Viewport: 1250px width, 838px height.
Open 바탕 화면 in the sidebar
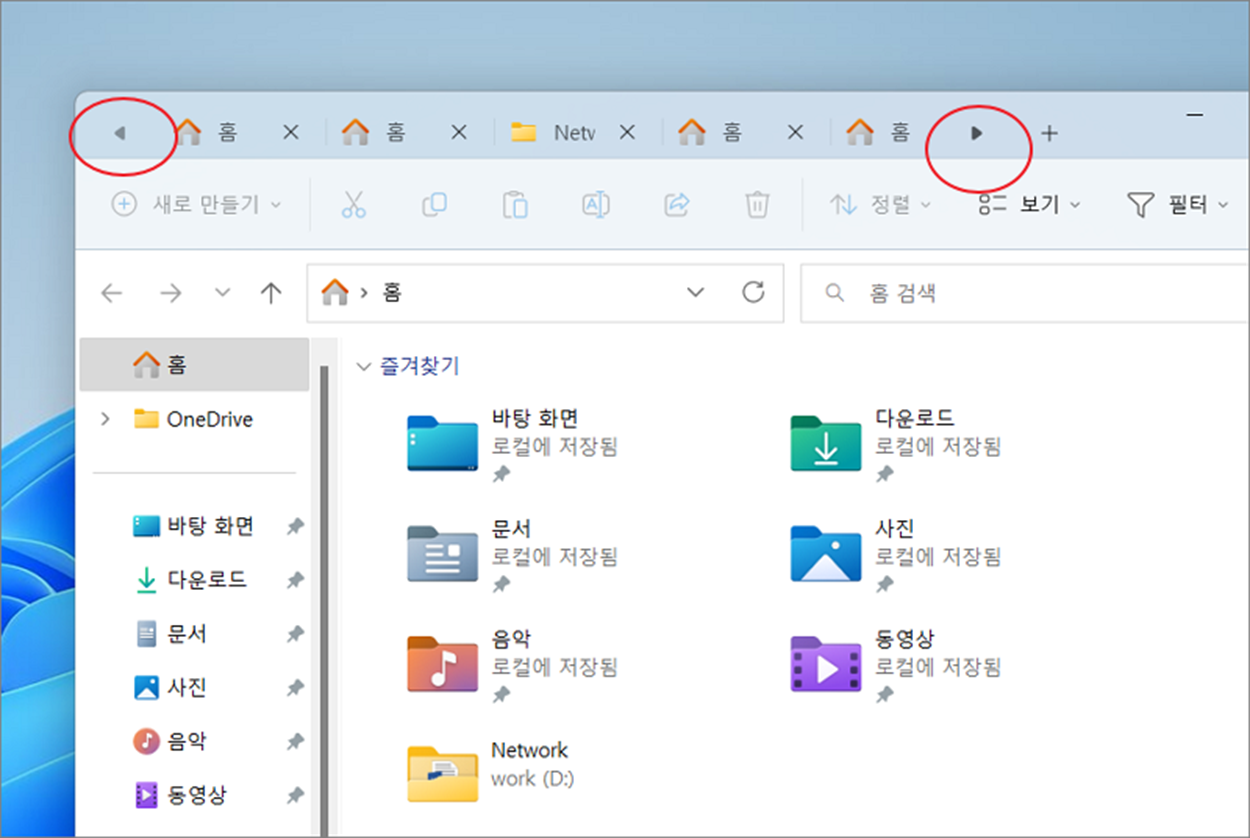click(193, 526)
